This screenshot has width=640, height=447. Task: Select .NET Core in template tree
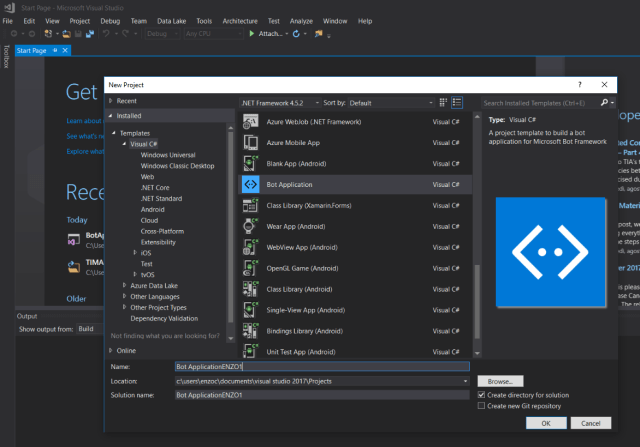coord(155,187)
